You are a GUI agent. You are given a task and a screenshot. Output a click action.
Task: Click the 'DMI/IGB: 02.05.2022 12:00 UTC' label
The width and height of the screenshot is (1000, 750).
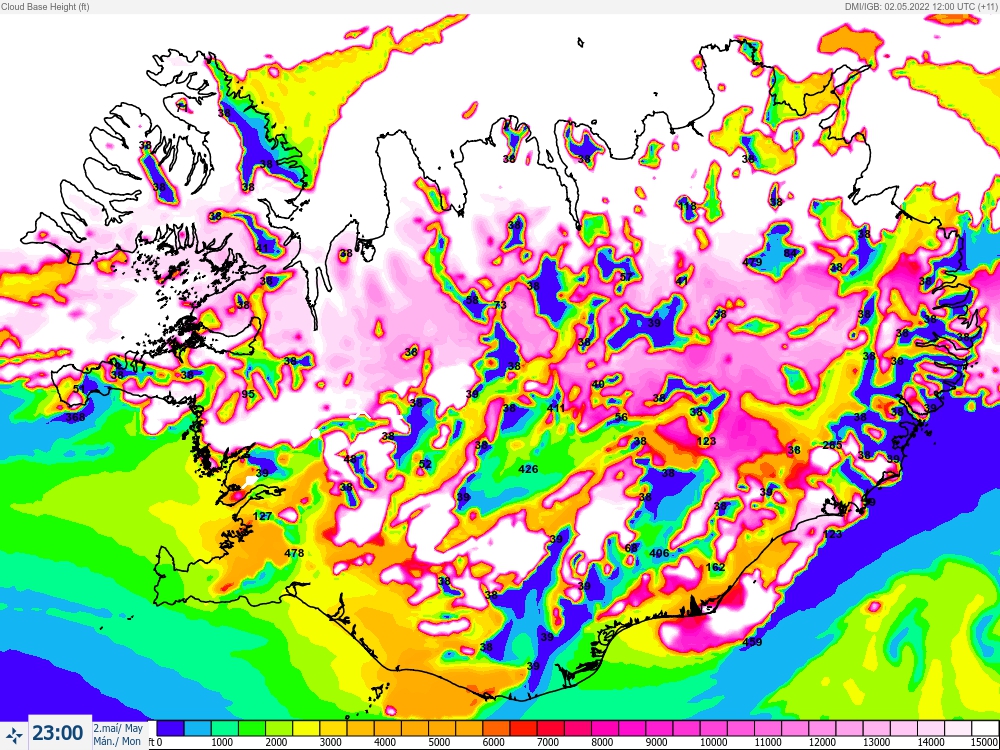(x=912, y=7)
